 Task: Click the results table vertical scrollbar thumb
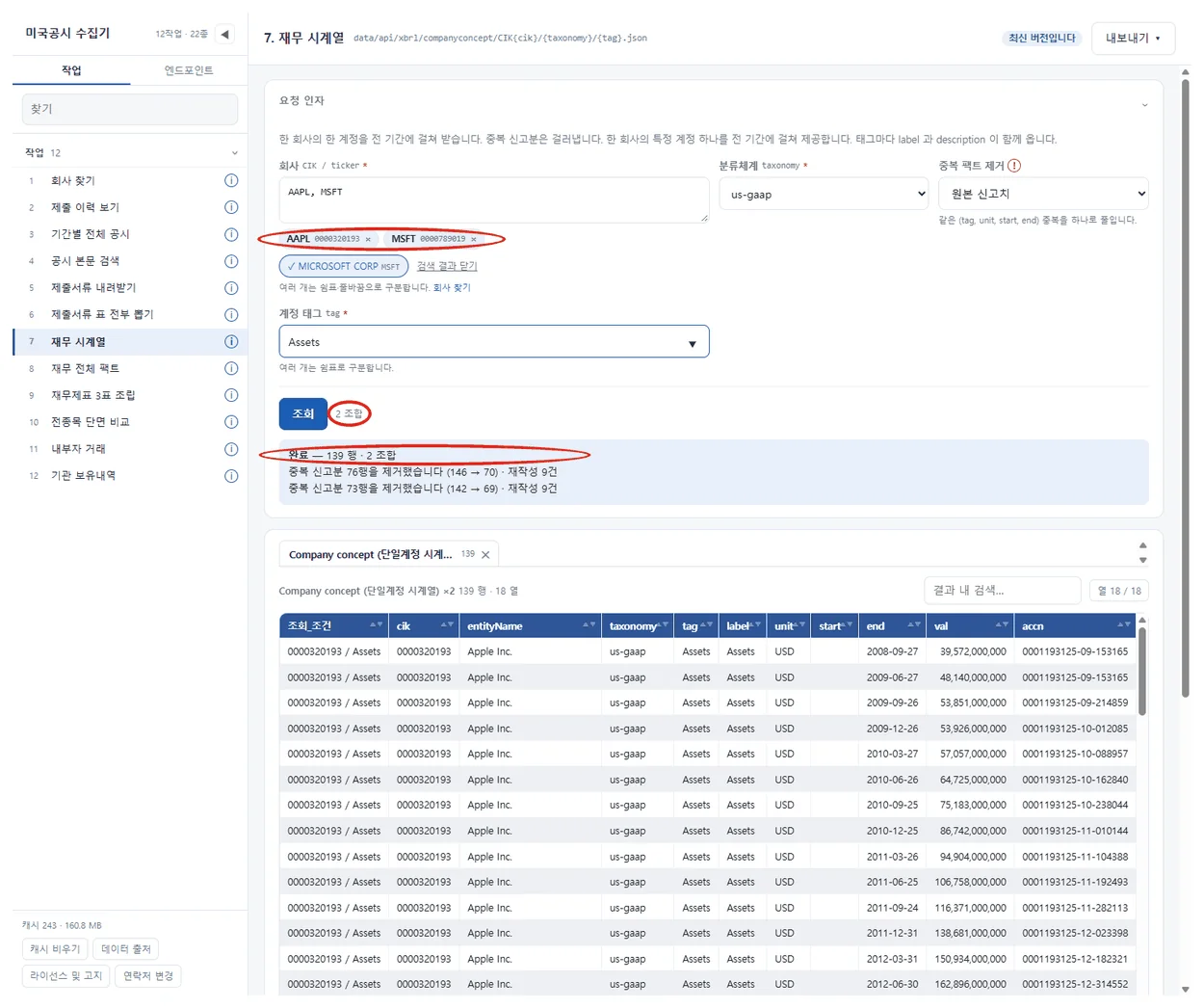pos(1142,672)
